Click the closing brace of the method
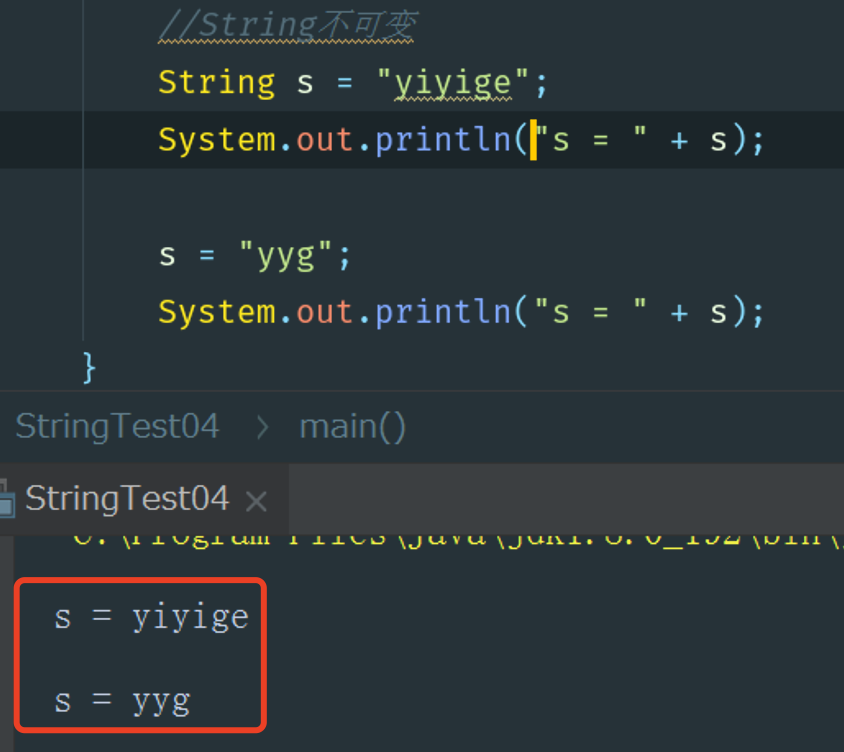The height and width of the screenshot is (752, 844). (89, 368)
